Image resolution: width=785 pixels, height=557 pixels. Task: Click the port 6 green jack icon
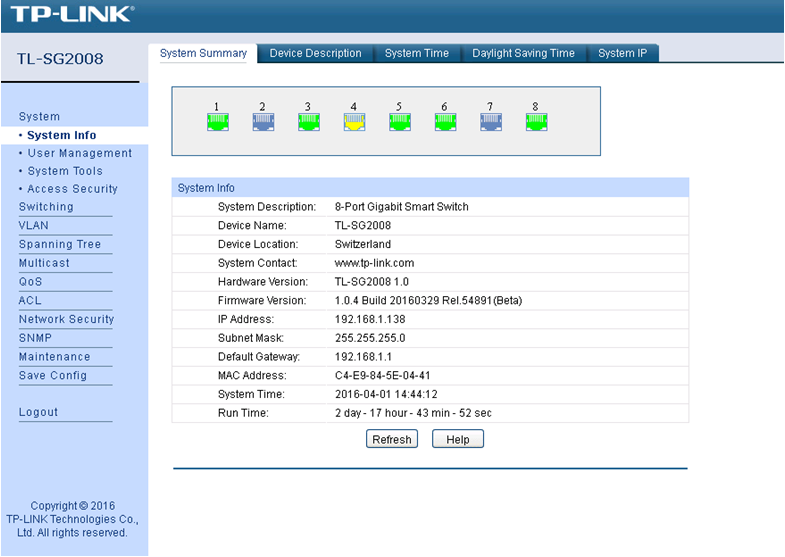(446, 122)
